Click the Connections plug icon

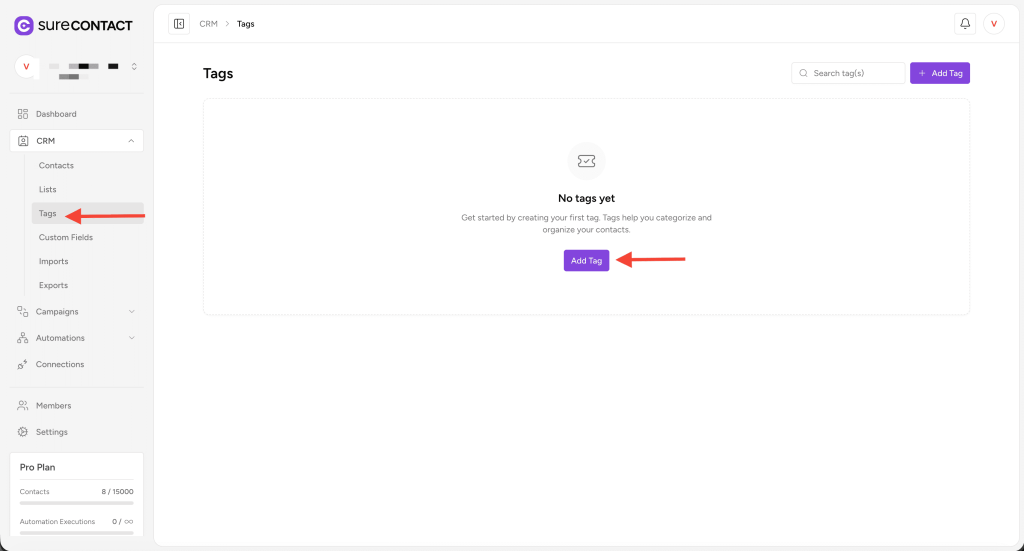23,365
